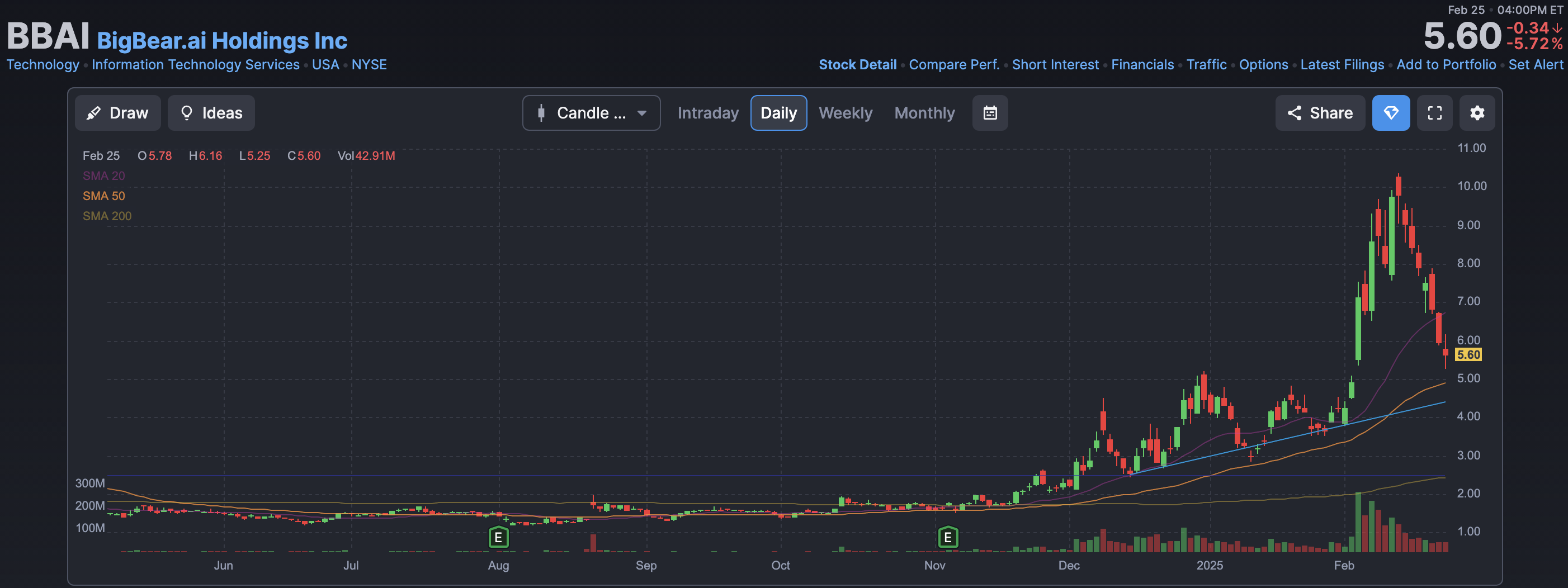Click the November earnings E marker
Viewport: 1568px width, 588px height.
tap(948, 538)
